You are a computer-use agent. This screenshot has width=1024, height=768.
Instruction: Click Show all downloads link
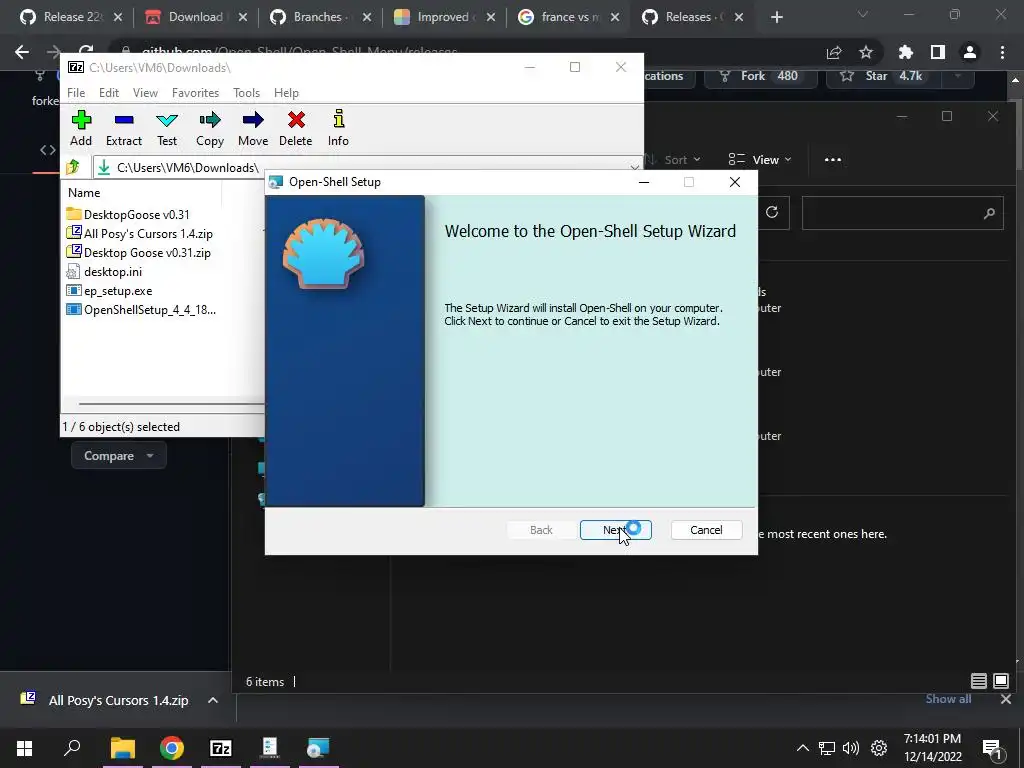tap(948, 699)
